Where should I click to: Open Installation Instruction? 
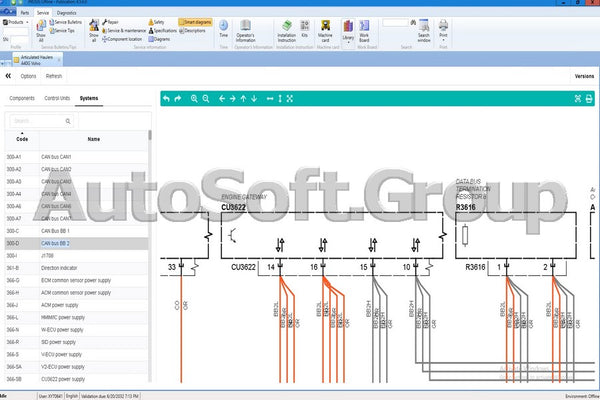coord(287,31)
